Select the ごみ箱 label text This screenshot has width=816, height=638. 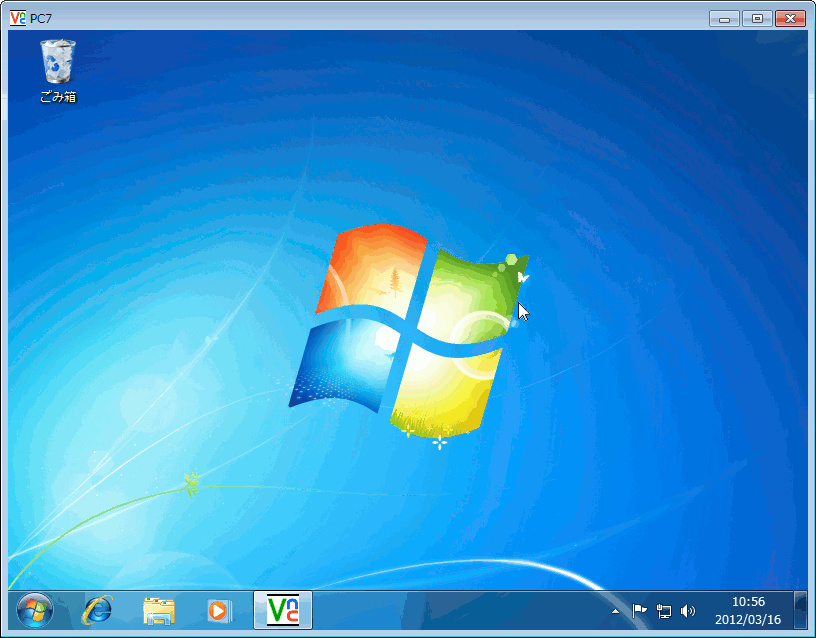coord(58,97)
